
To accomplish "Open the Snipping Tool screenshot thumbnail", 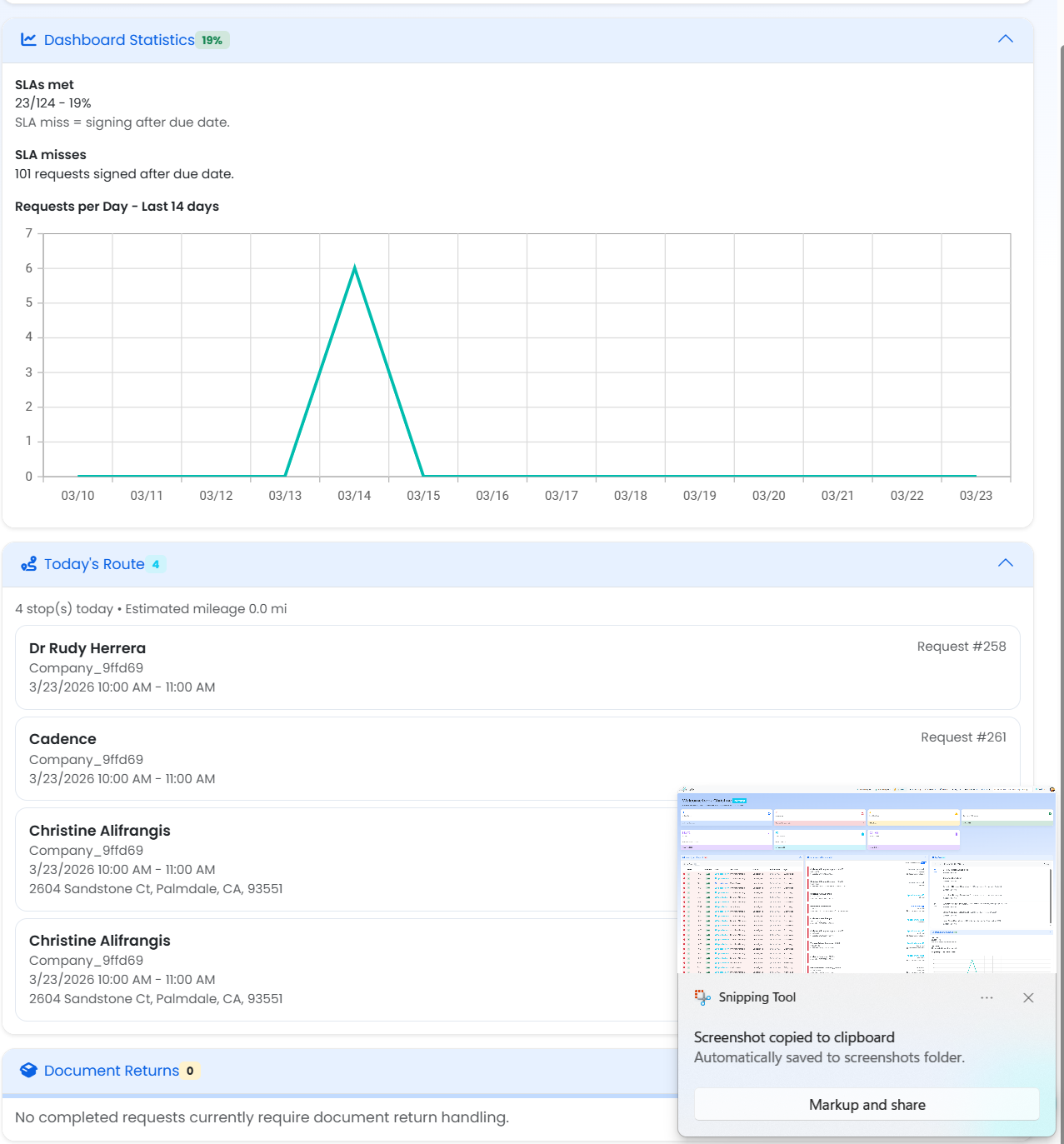I will 867,879.
